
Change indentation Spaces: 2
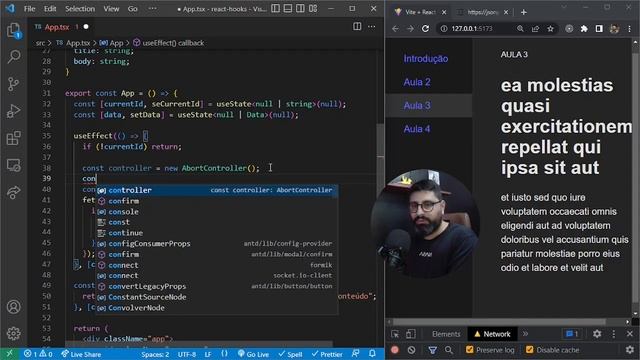pos(155,354)
